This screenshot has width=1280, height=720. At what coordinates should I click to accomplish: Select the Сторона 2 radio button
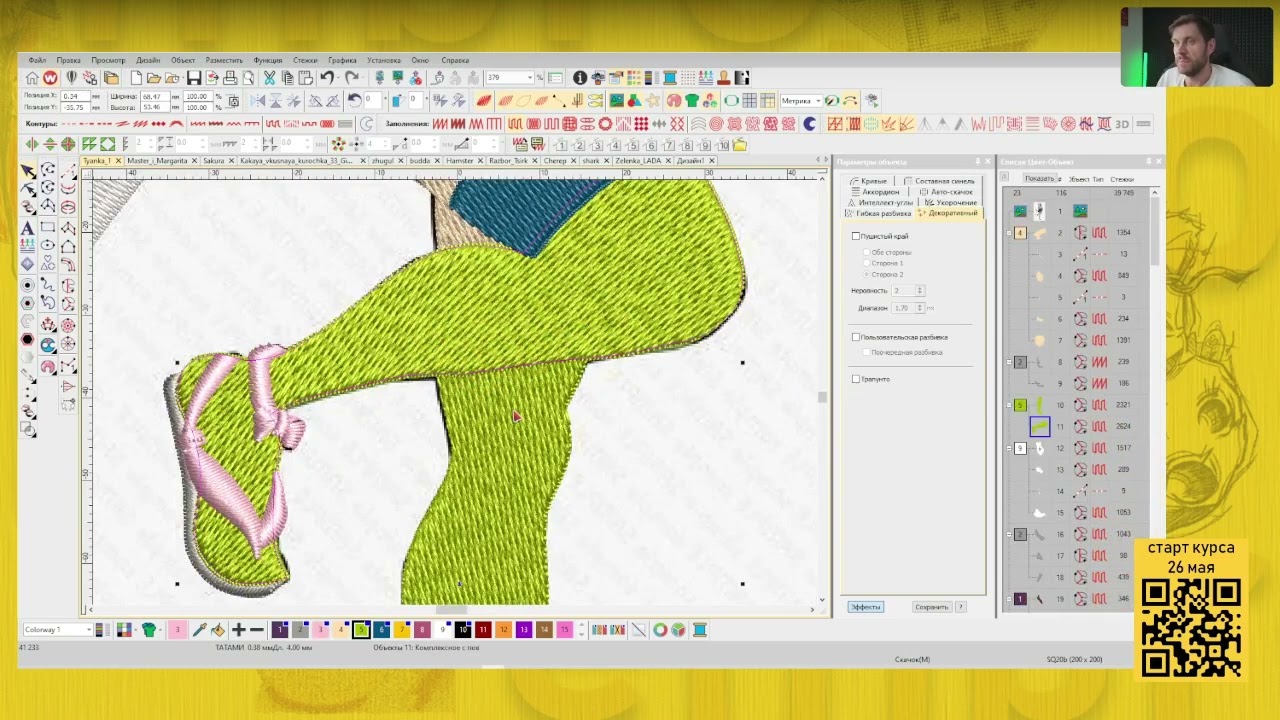click(867, 274)
